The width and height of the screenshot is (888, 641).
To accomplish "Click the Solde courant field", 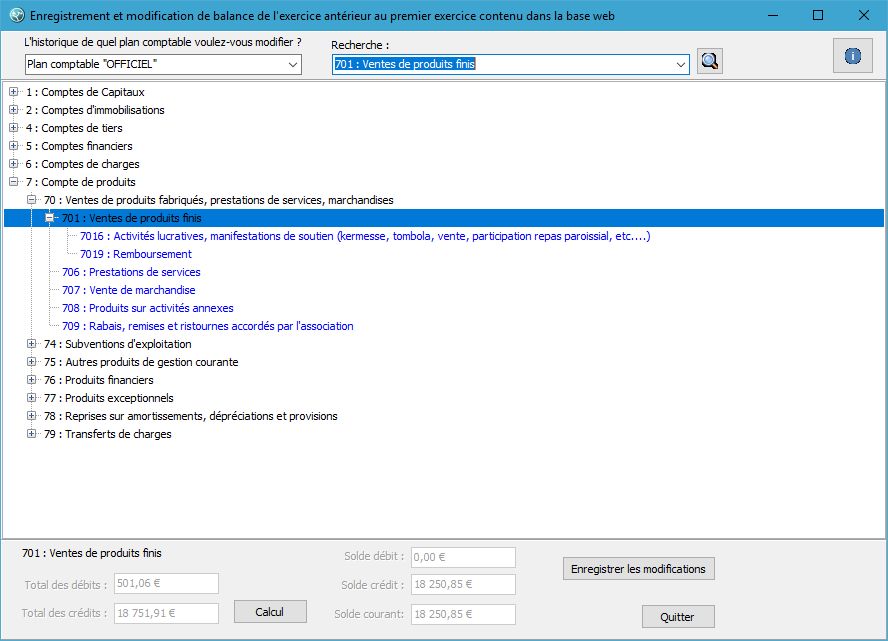I will [463, 614].
